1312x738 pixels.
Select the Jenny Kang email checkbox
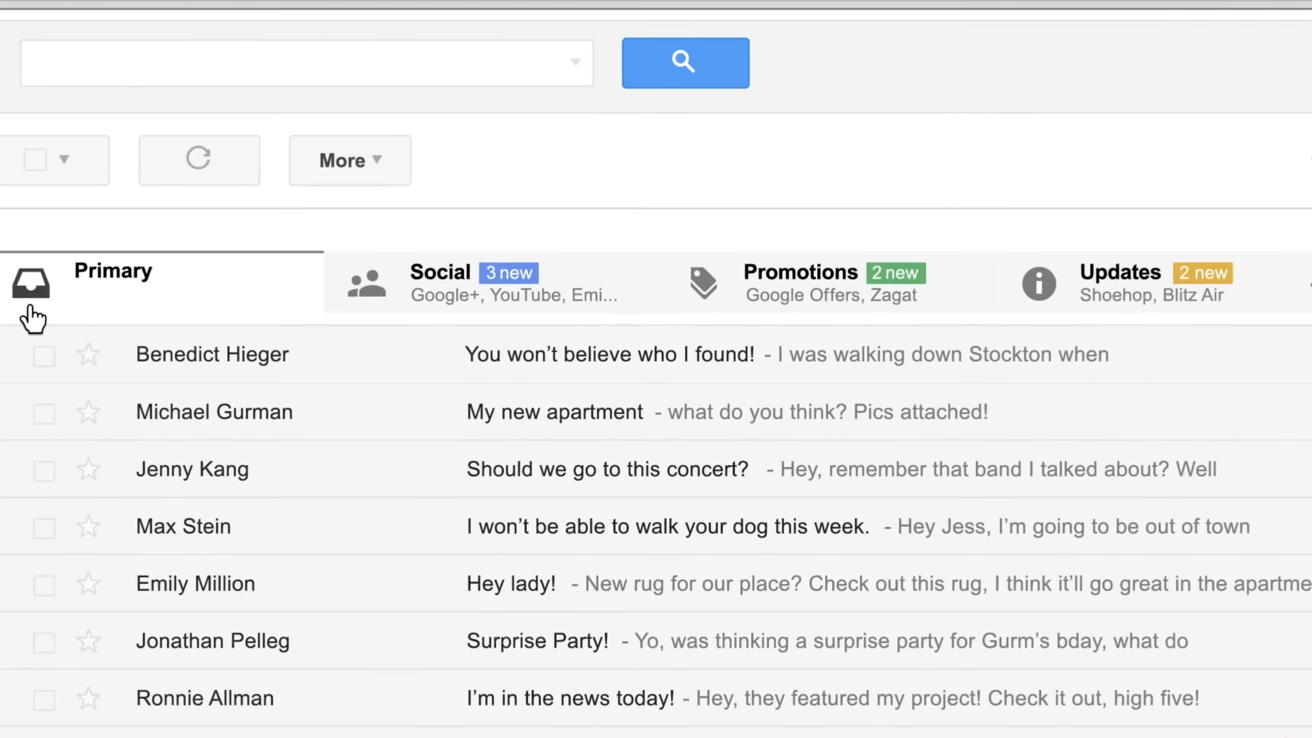(x=44, y=470)
